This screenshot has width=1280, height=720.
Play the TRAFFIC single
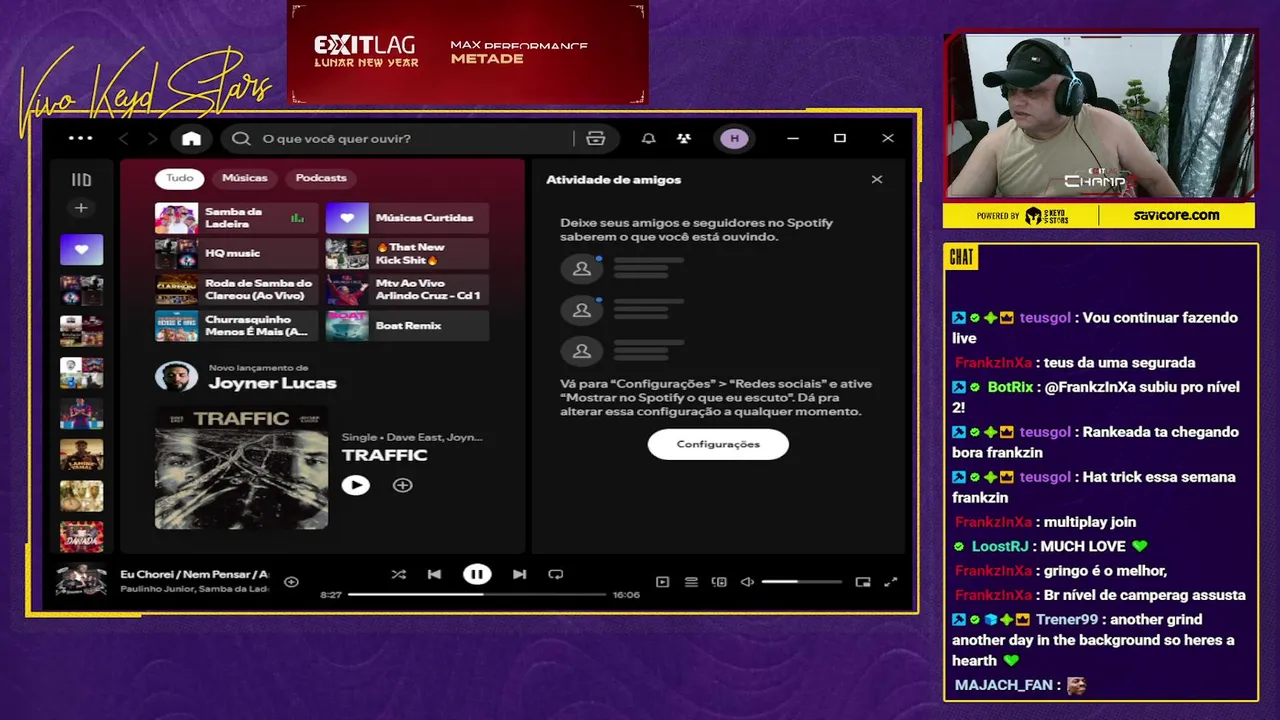(355, 485)
